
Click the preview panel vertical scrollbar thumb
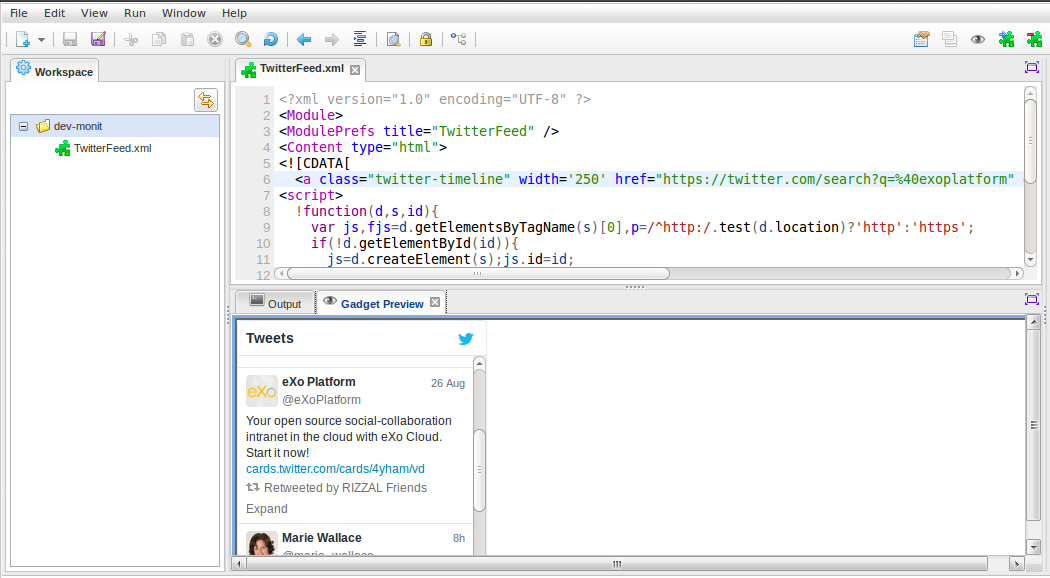(1034, 425)
